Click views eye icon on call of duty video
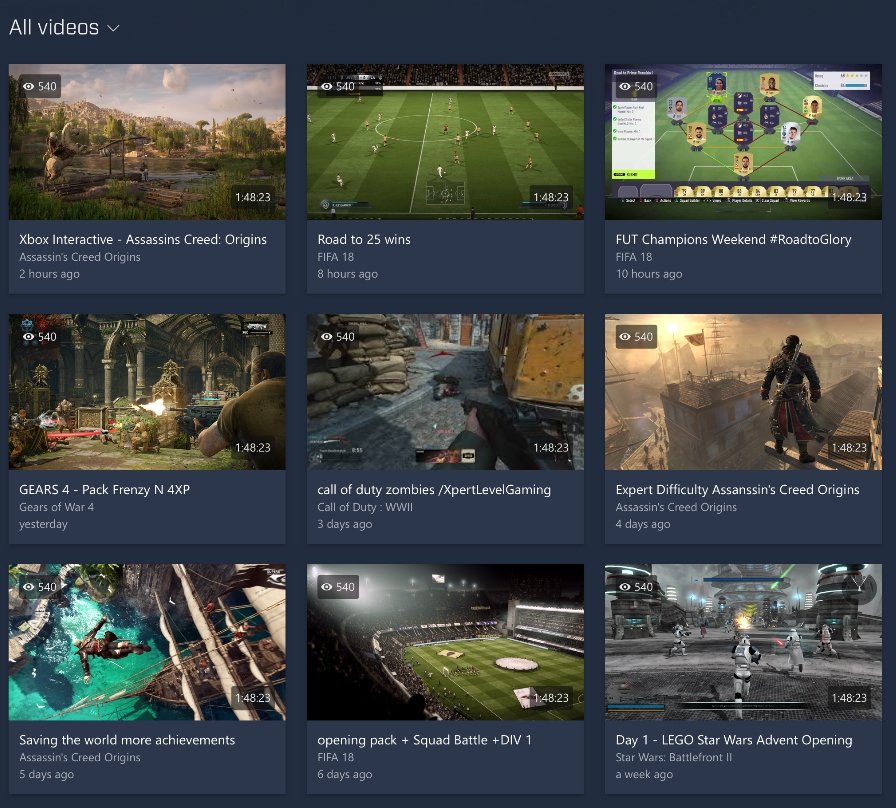Image resolution: width=896 pixels, height=808 pixels. (x=327, y=337)
